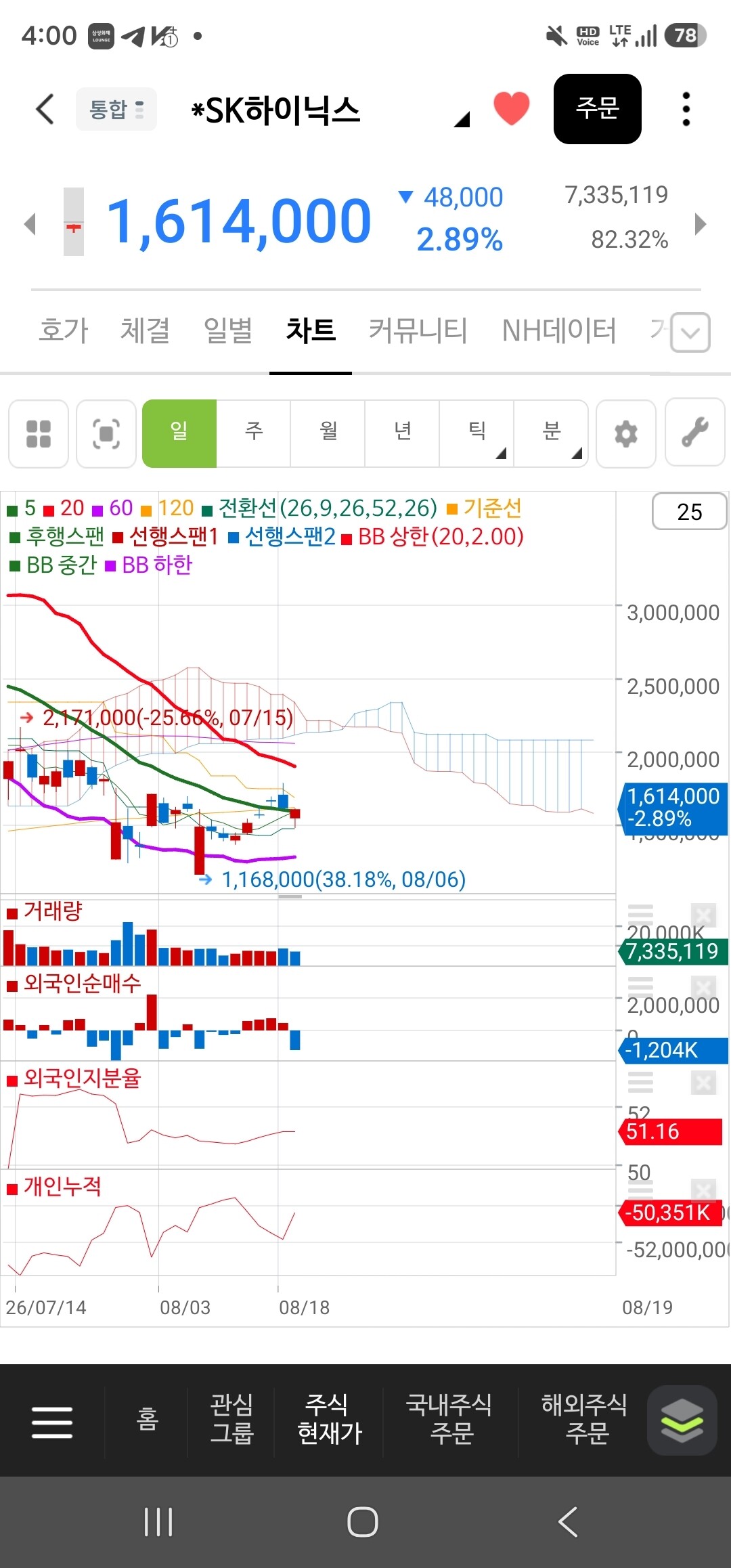The width and height of the screenshot is (731, 1568).
Task: Tap the battery indicator showing 78
Action: (686, 35)
